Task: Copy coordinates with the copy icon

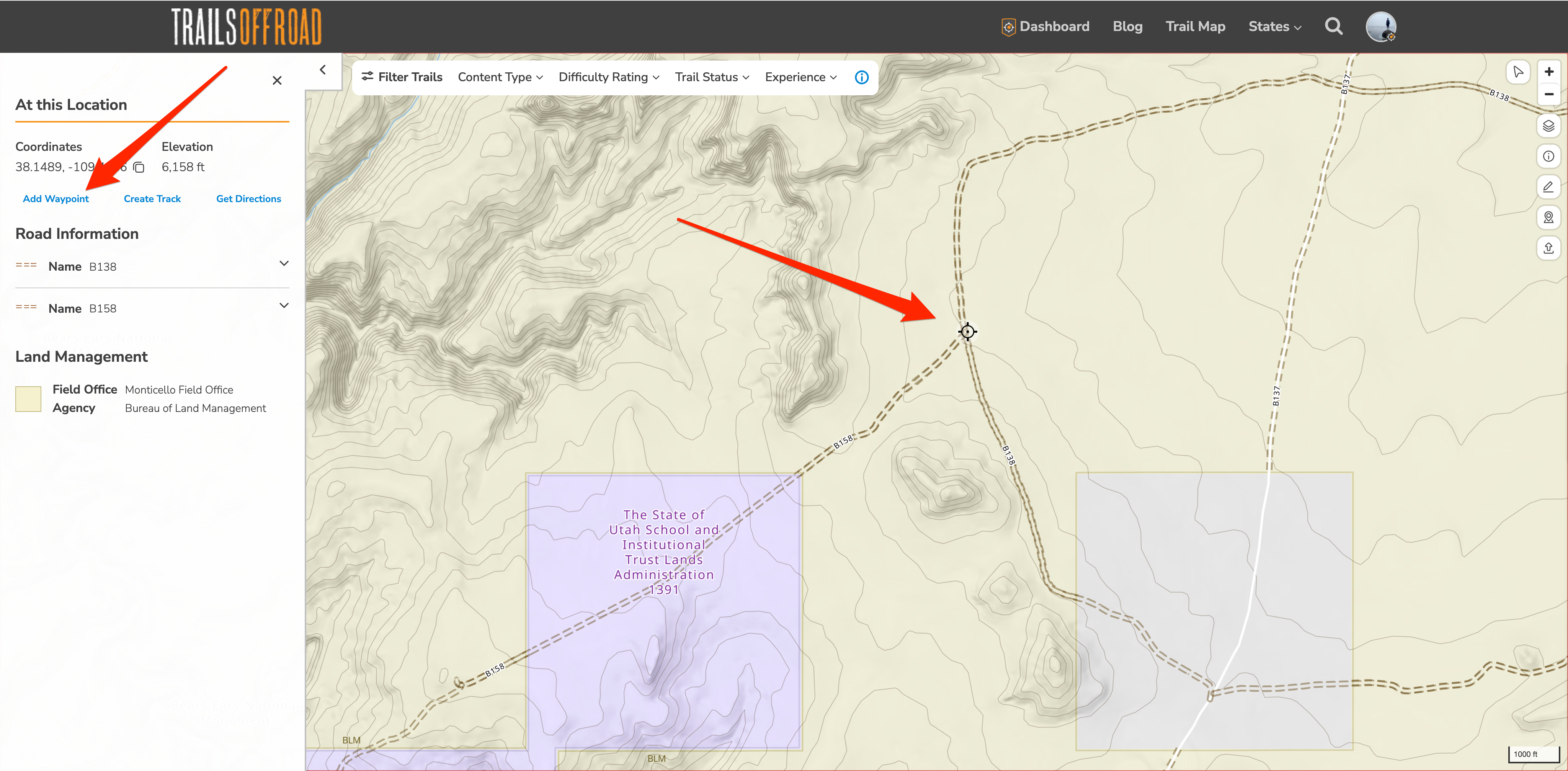Action: pos(139,167)
